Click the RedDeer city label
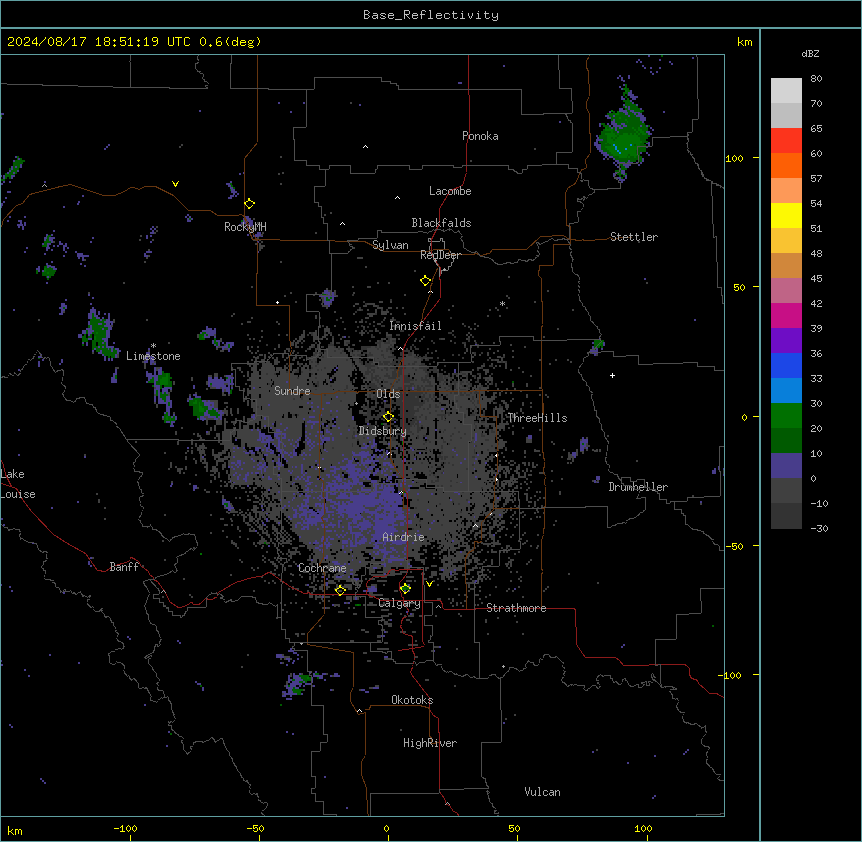Screen dimensions: 862x842 440,255
